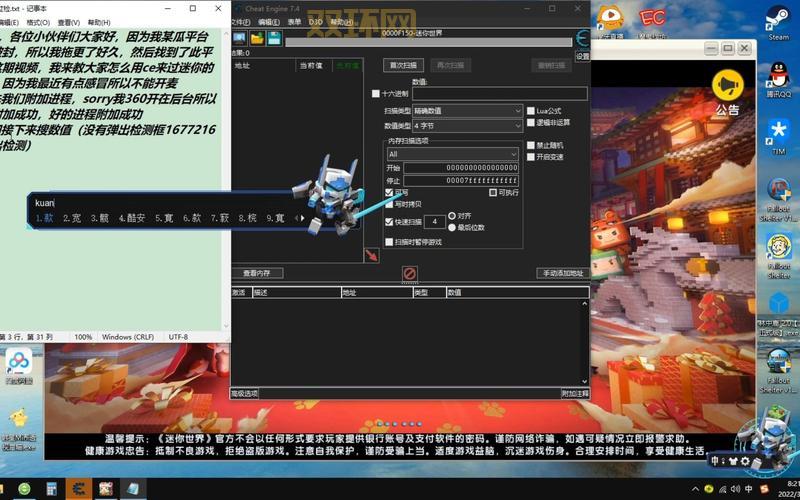This screenshot has height=500, width=800.
Task: Click the 设置 settings button
Action: coord(583,56)
